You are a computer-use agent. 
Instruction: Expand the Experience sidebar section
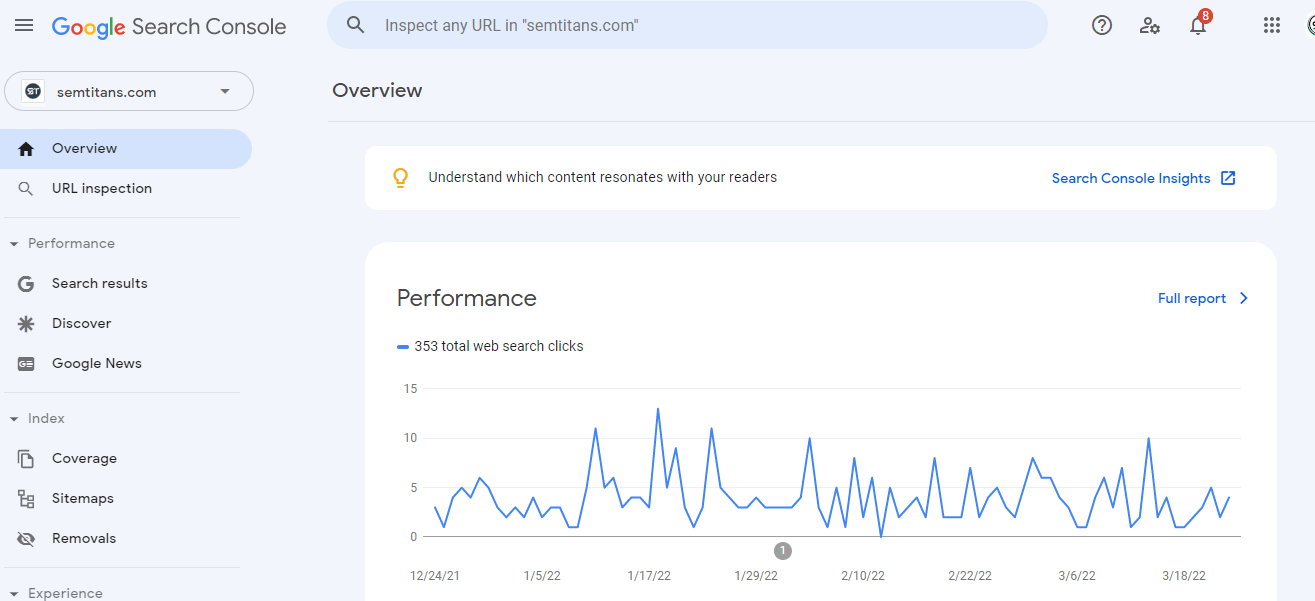(x=14, y=593)
